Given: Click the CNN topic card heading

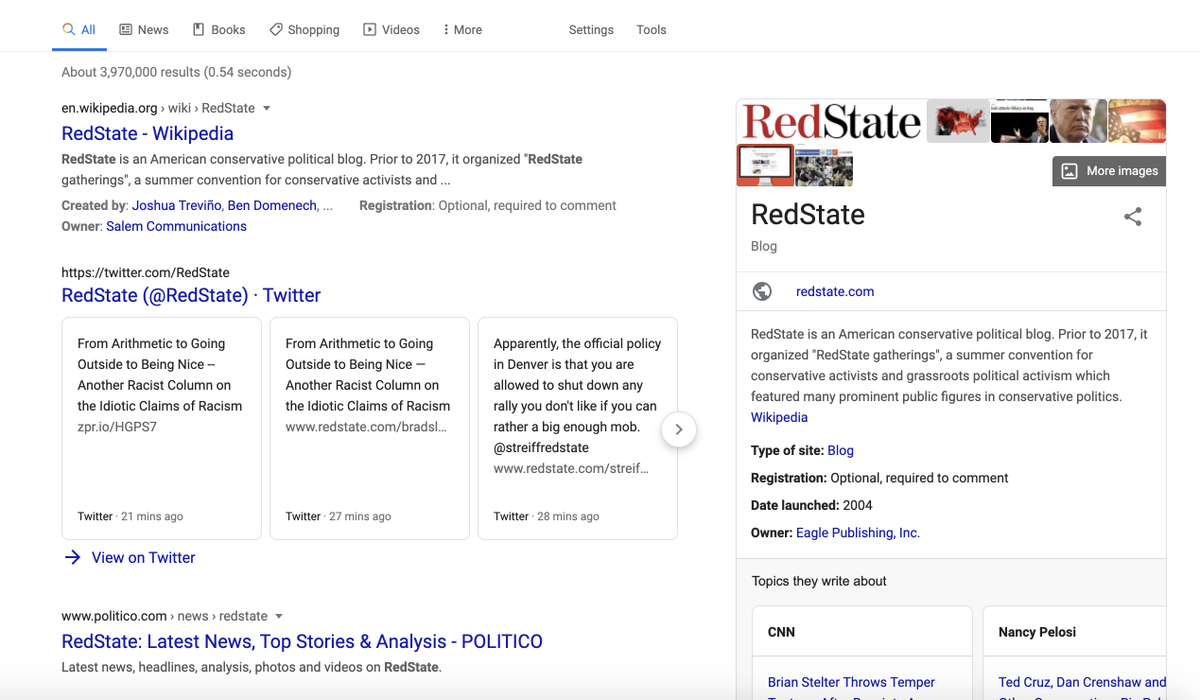Looking at the screenshot, I should click(781, 632).
